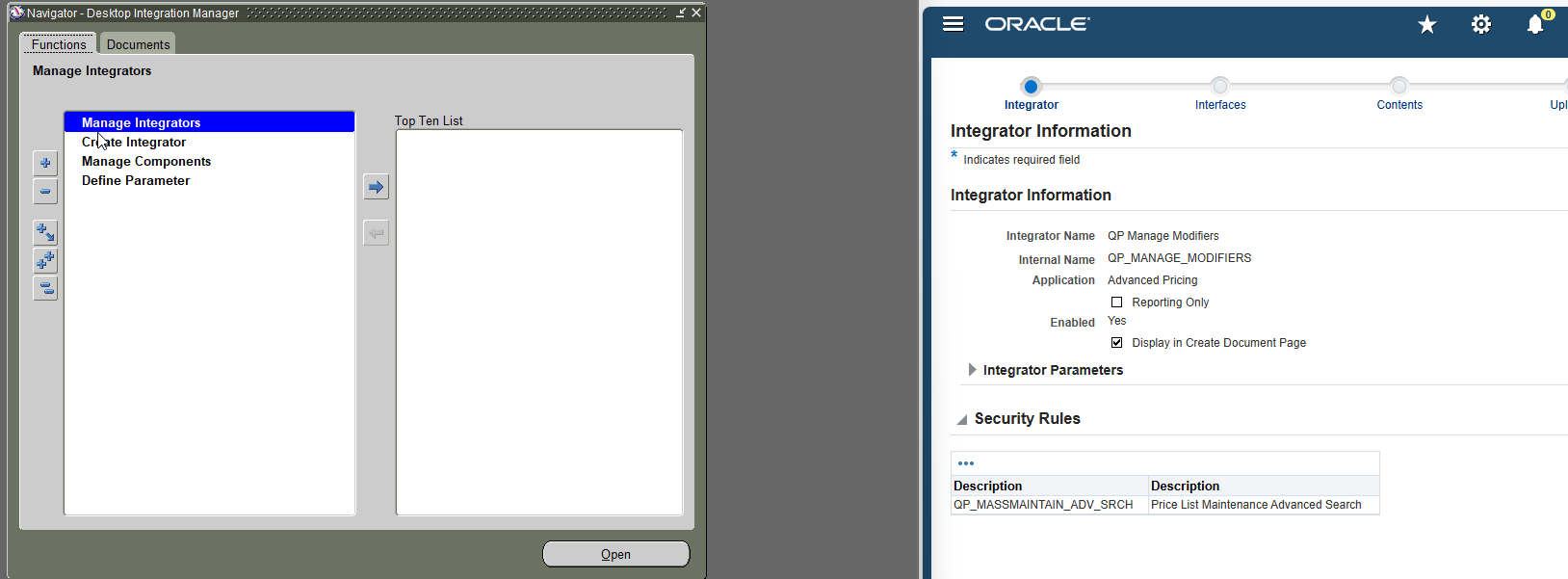
Task: Close the Navigator window
Action: point(696,13)
